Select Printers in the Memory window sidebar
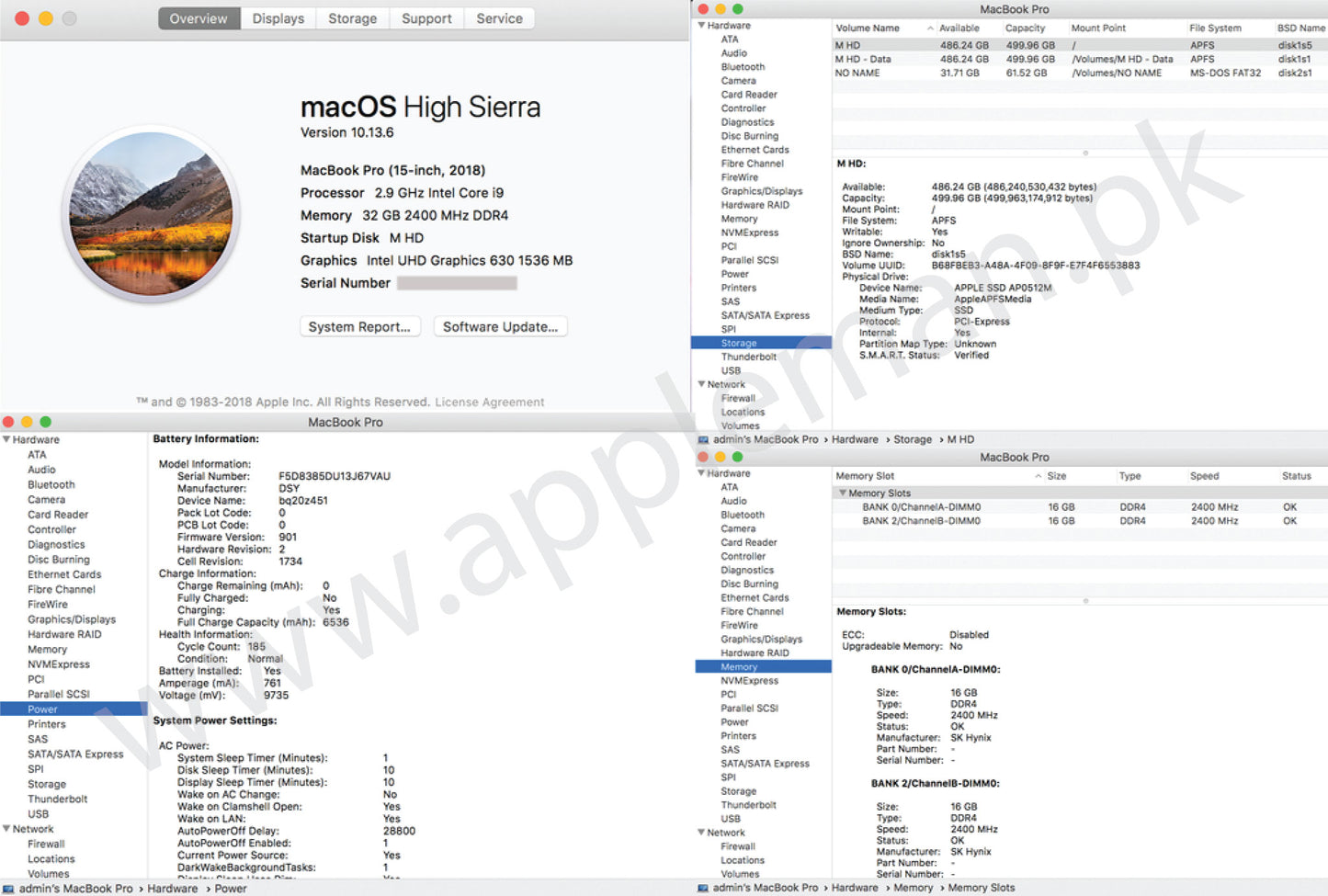The width and height of the screenshot is (1328, 896). tap(738, 736)
